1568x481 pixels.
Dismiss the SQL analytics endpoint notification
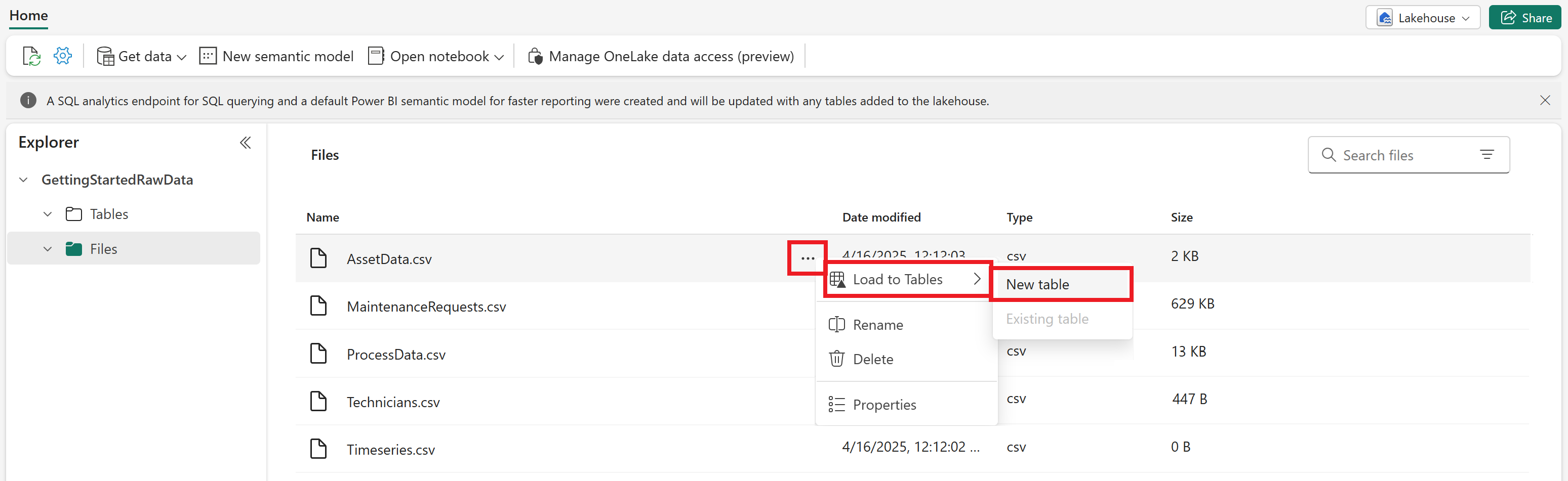[1546, 100]
